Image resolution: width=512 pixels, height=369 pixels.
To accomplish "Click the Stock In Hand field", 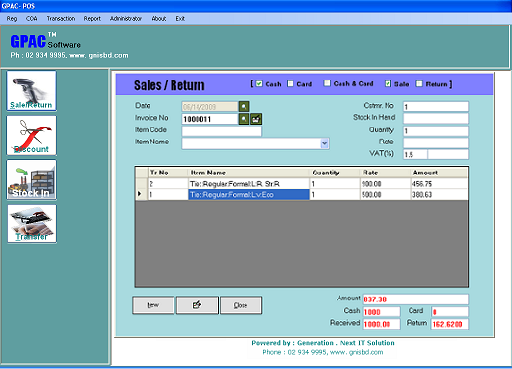I will point(436,118).
